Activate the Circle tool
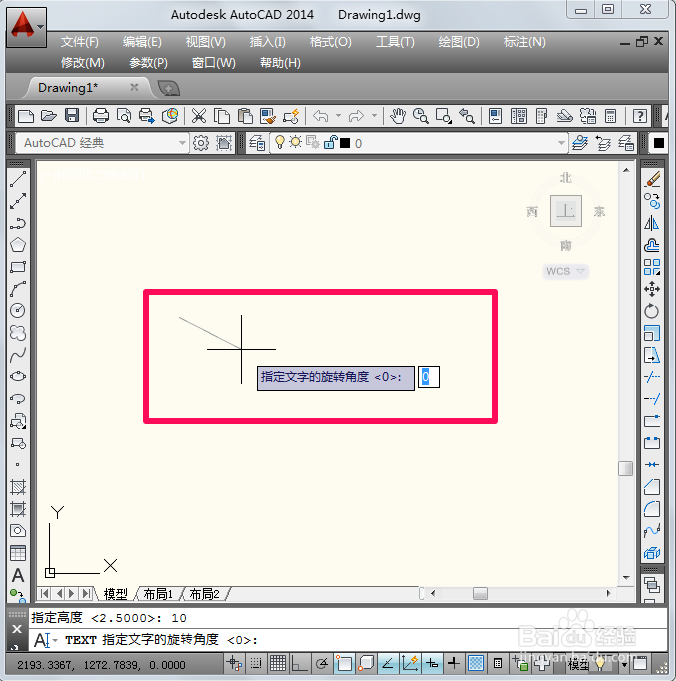This screenshot has height=681, width=676. coord(18,310)
